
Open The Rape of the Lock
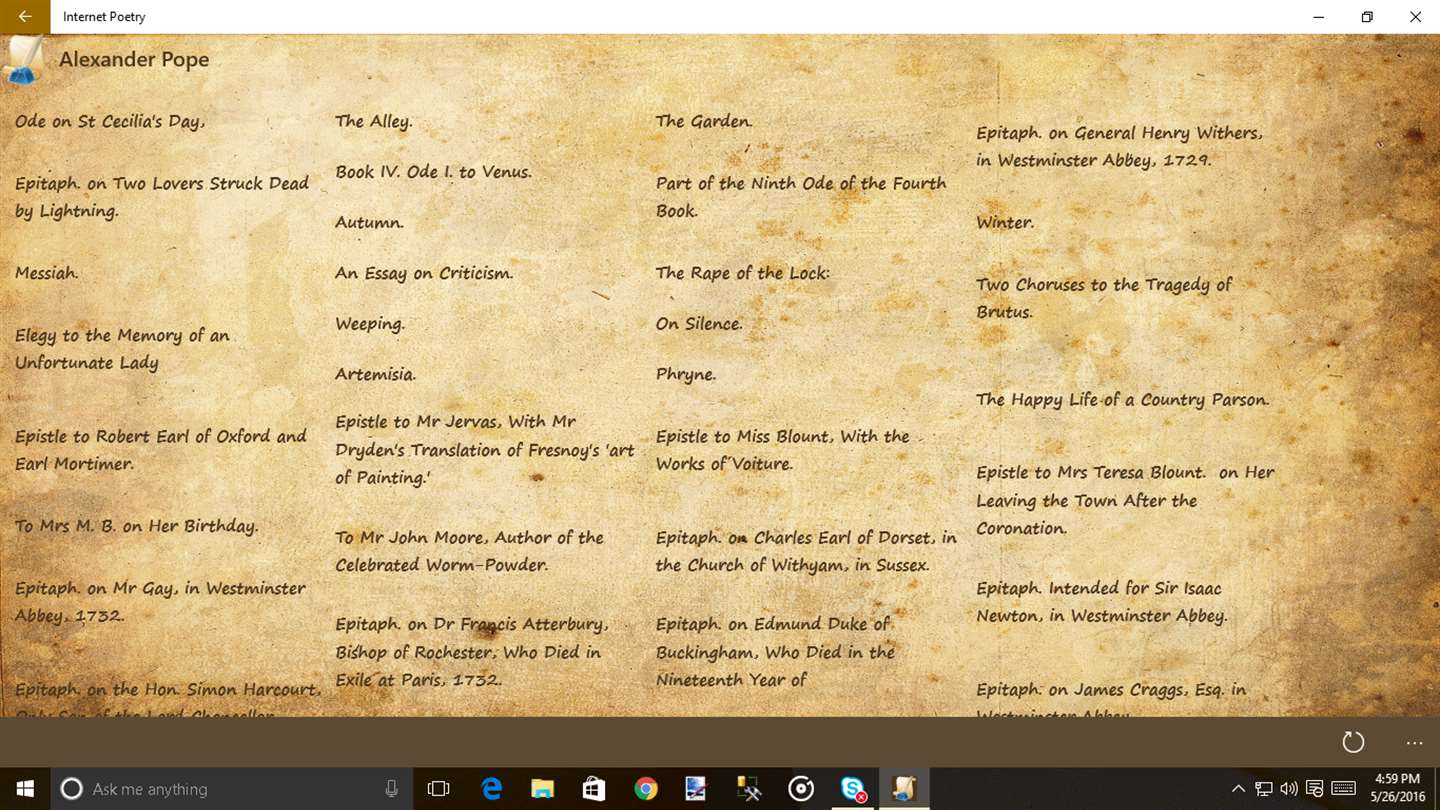(x=742, y=273)
